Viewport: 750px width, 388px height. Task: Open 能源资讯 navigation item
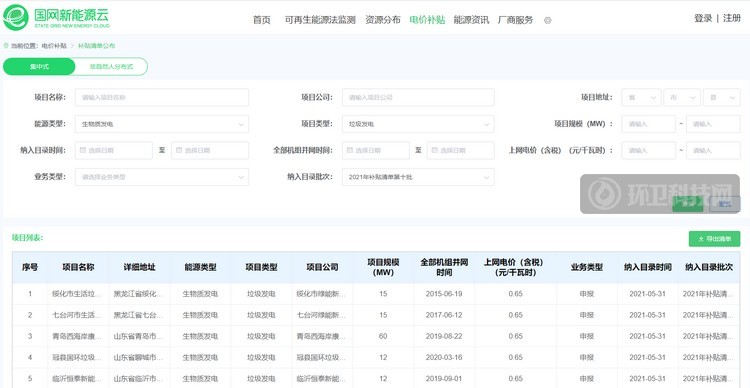click(471, 20)
